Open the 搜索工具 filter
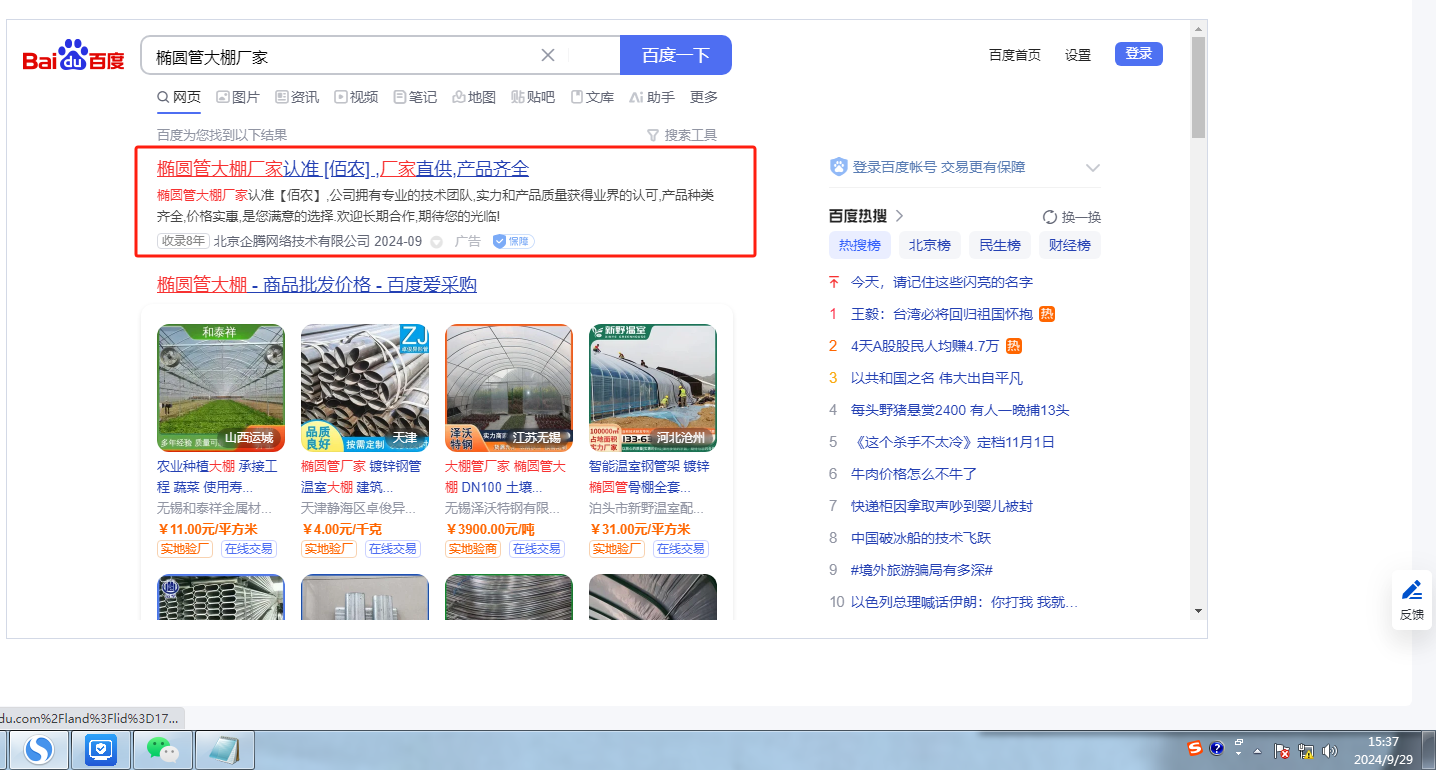 click(682, 135)
